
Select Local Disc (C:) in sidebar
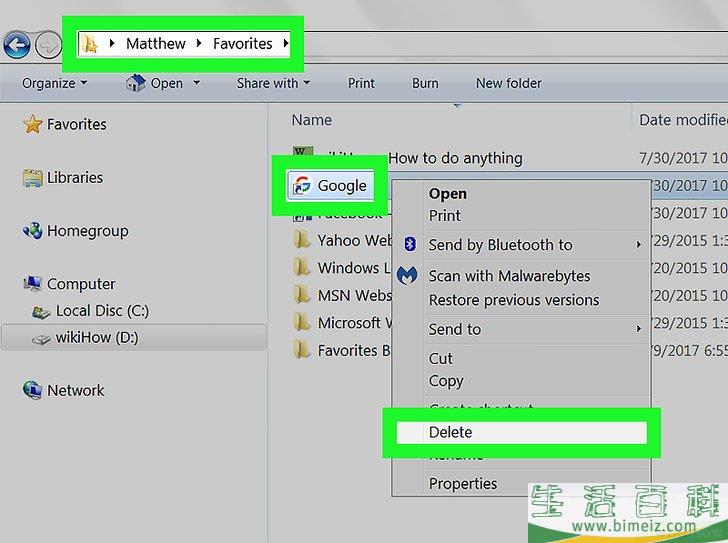(x=102, y=311)
